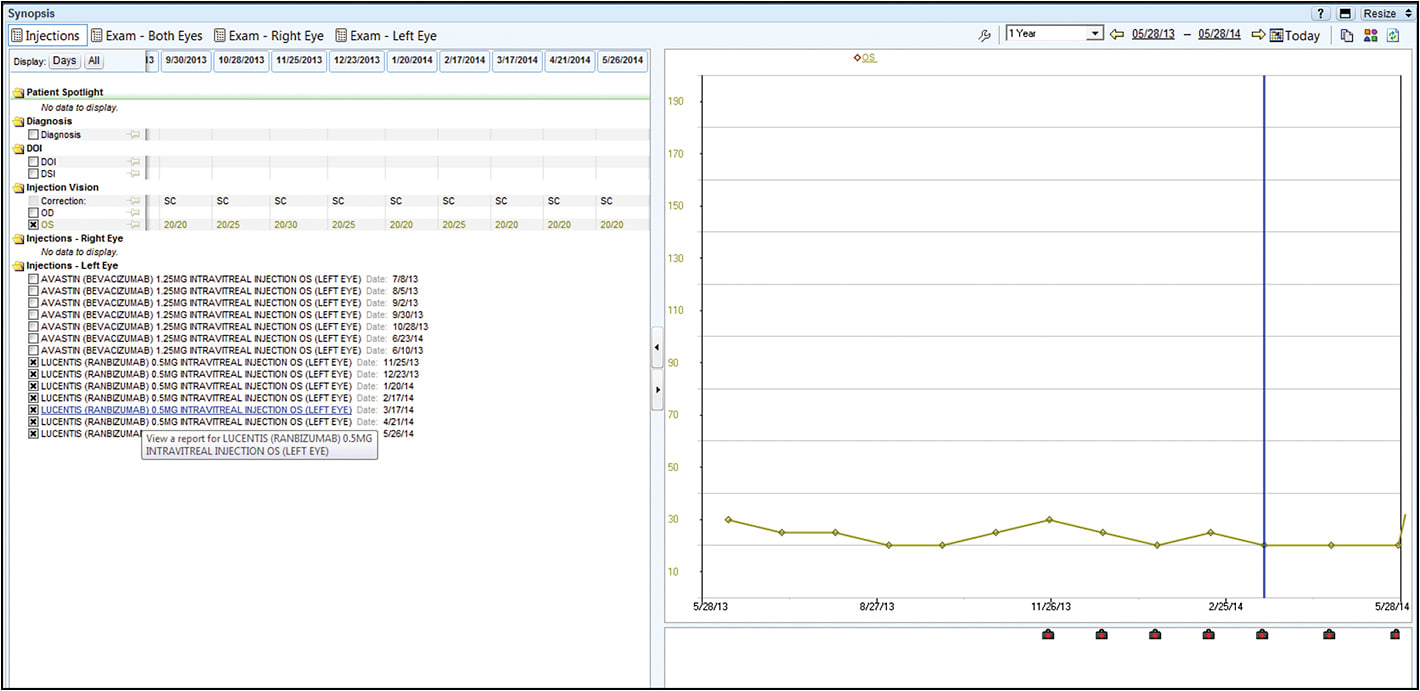Click the right arrow to go to the next date range
The image size is (1420, 691).
[1258, 35]
